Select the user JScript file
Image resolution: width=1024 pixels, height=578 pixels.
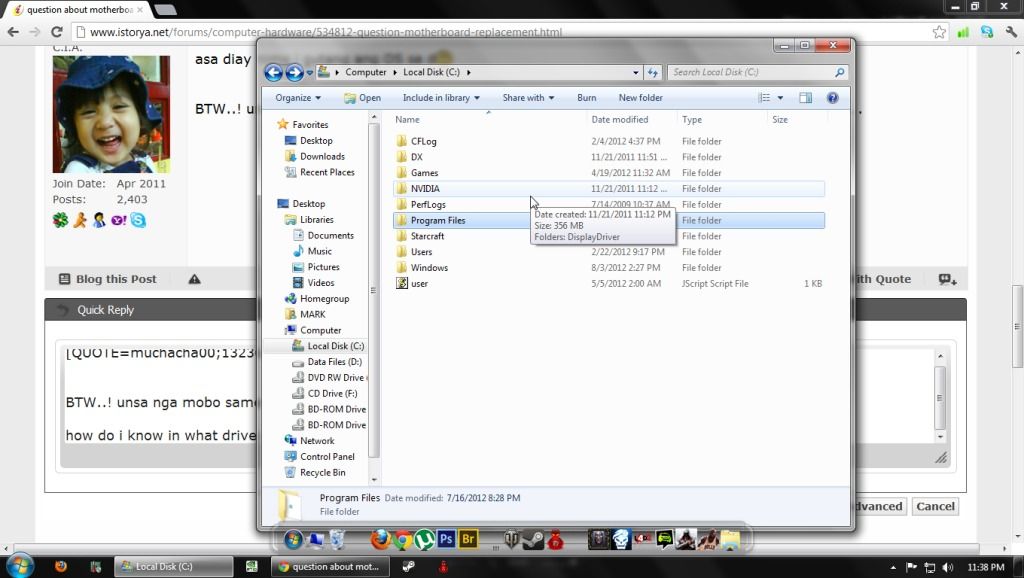(419, 283)
